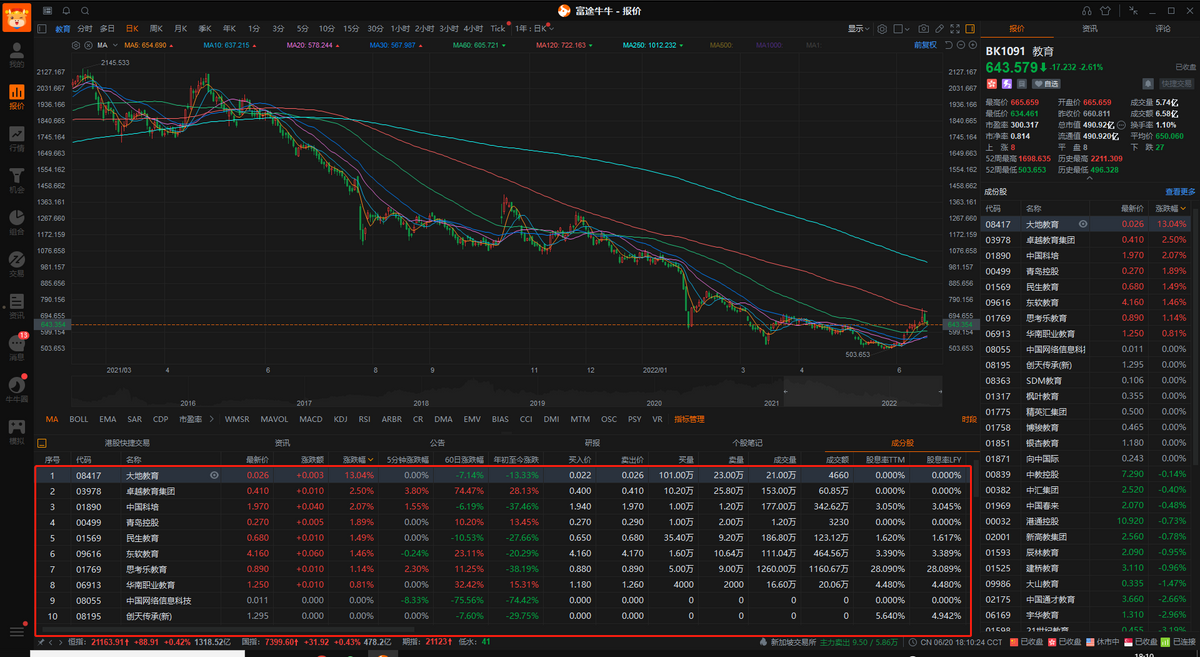Take a chart screenshot with camera icon
The width and height of the screenshot is (1200, 657).
click(922, 29)
